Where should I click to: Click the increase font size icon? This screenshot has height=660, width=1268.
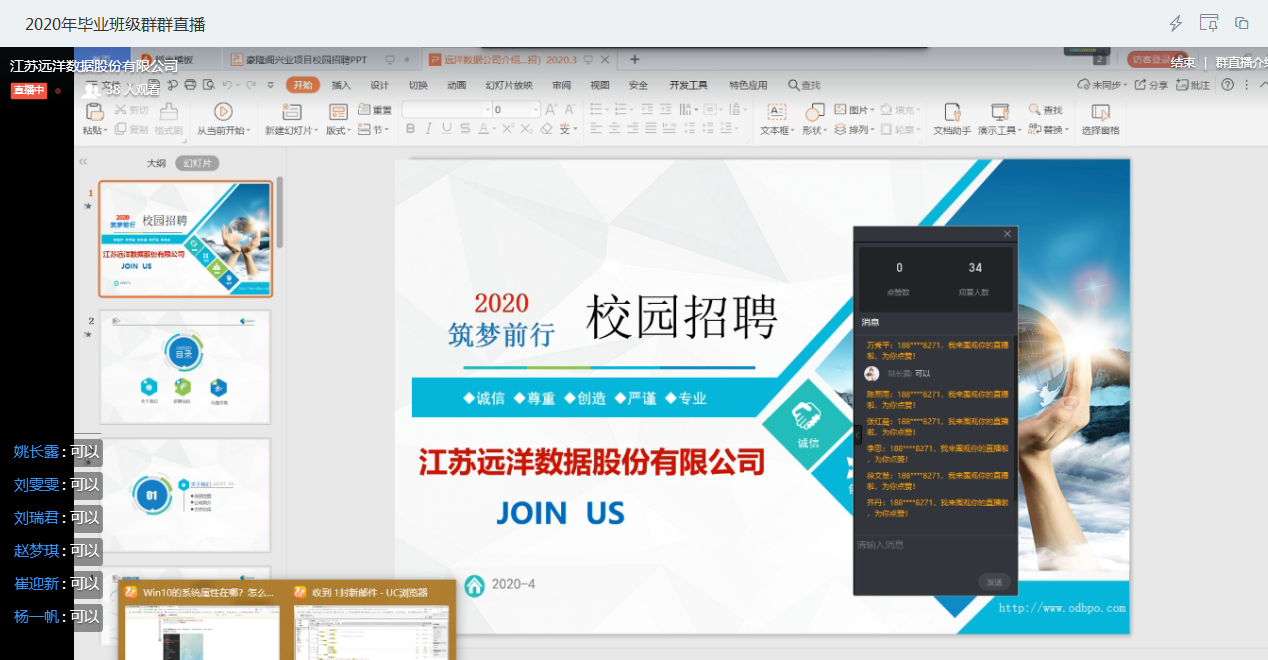pos(551,109)
